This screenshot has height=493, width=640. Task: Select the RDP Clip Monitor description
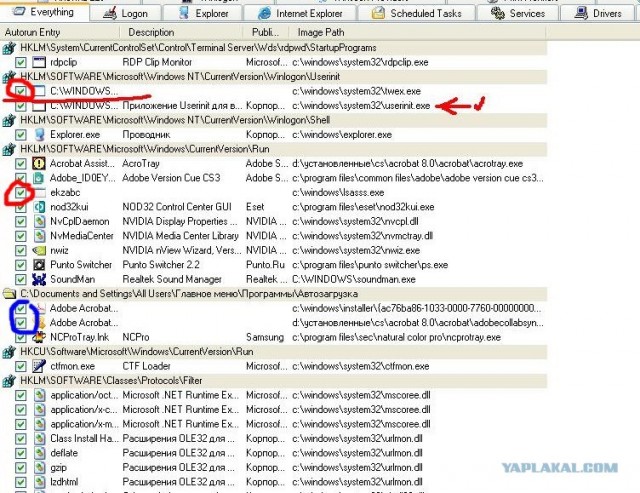pos(157,62)
